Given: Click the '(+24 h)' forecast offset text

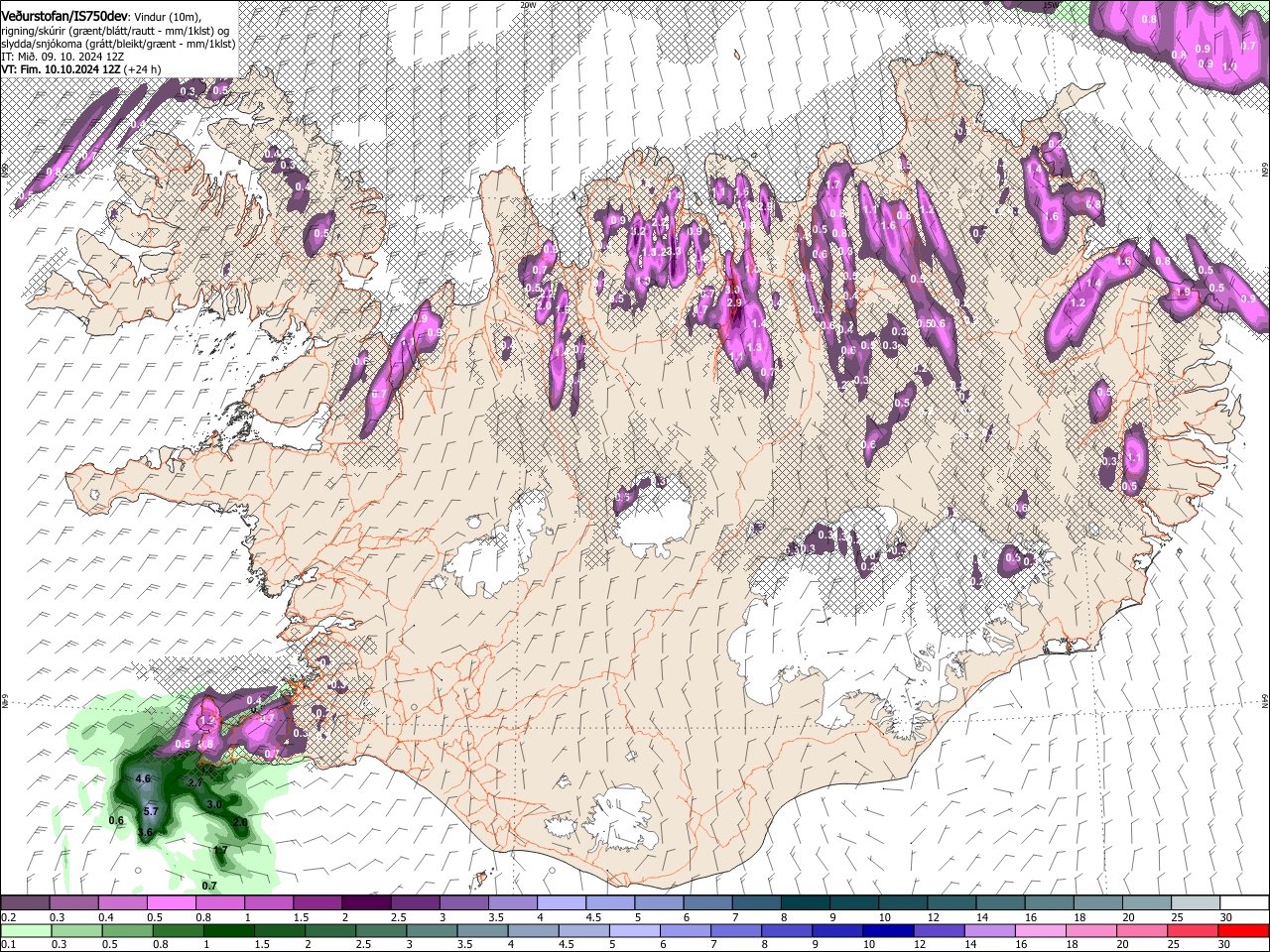Looking at the screenshot, I should [143, 69].
